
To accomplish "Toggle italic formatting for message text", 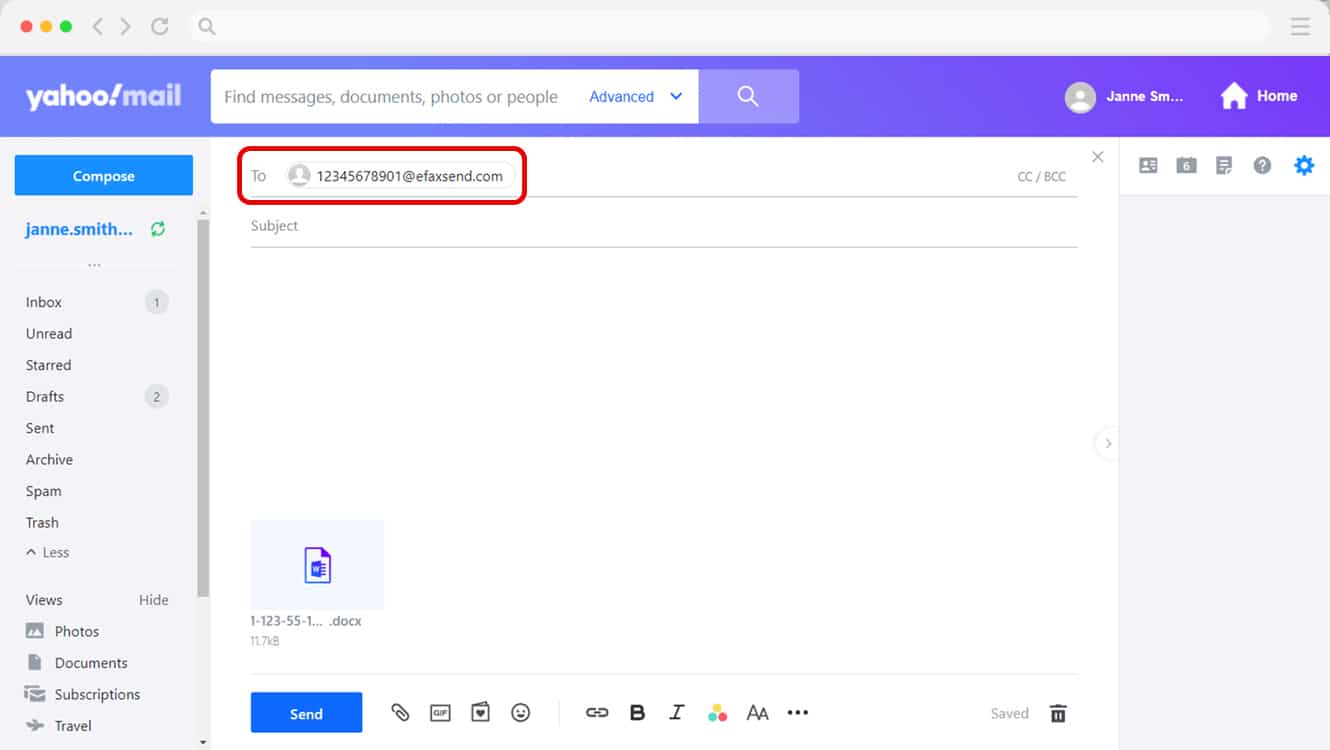I will 677,712.
